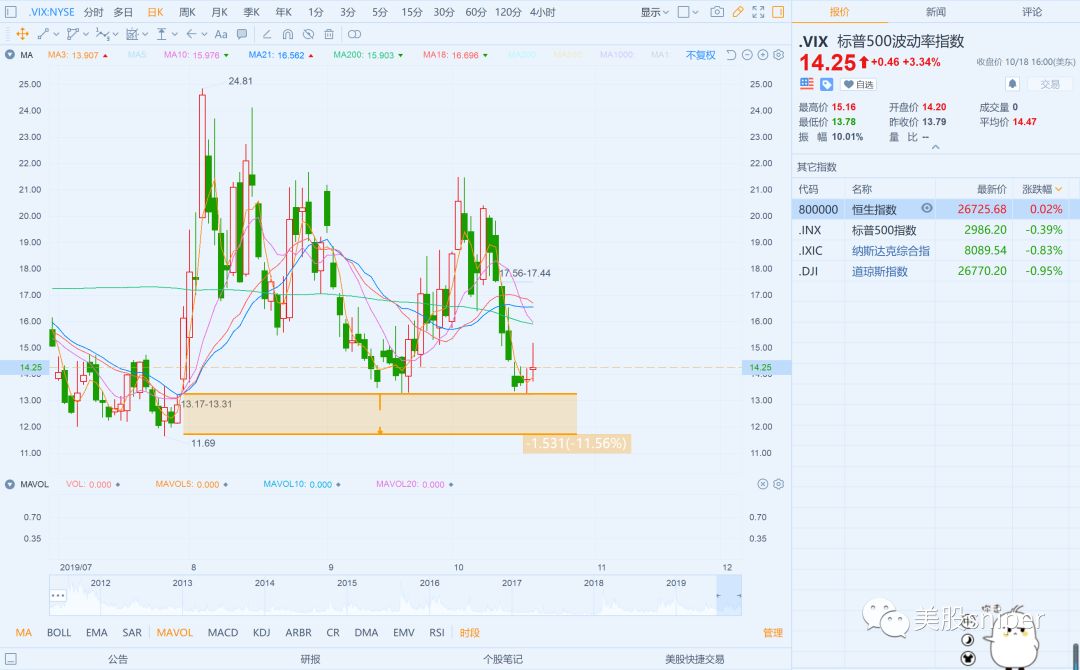Image resolution: width=1080 pixels, height=670 pixels.
Task: Enter fullscreen chart view
Action: point(758,12)
